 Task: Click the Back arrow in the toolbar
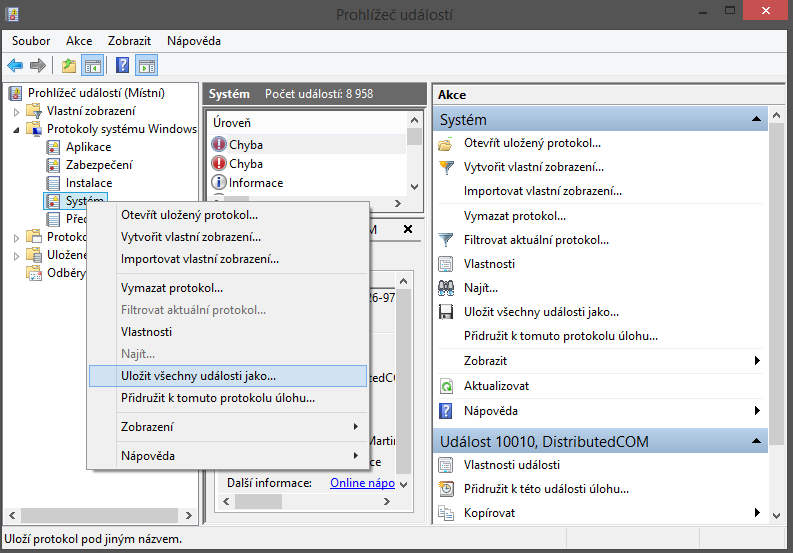pyautogui.click(x=15, y=66)
